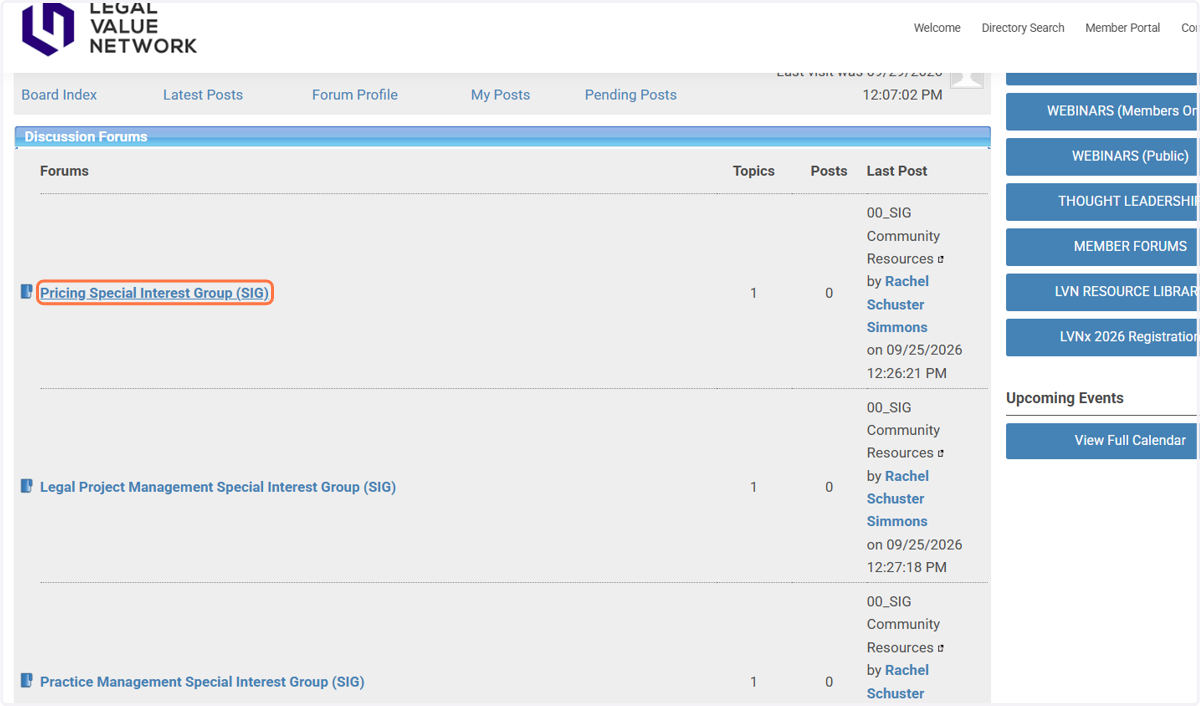Click the user avatar thumbnail near last visit
1200x706 pixels.
(967, 80)
